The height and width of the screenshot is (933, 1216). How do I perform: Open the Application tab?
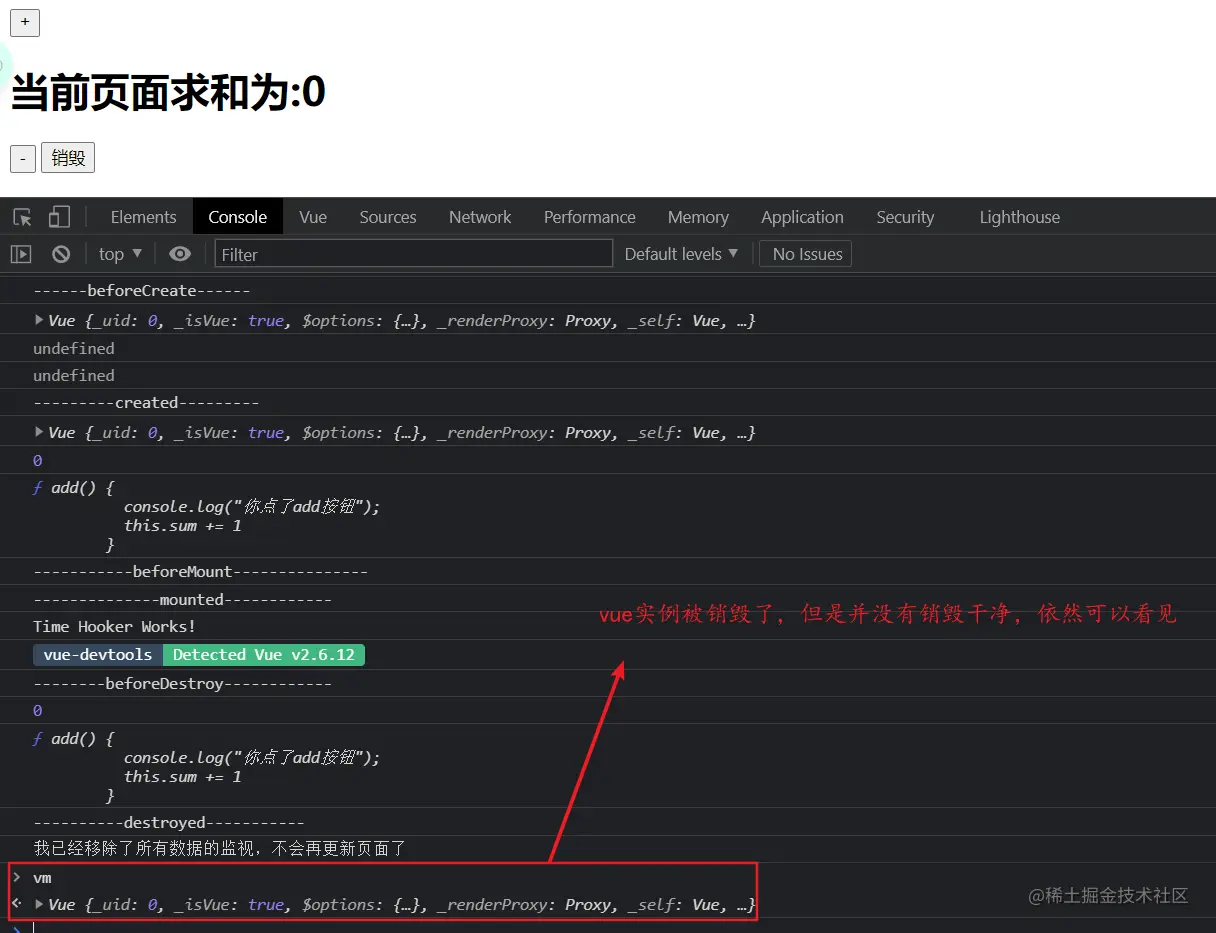pyautogui.click(x=802, y=217)
